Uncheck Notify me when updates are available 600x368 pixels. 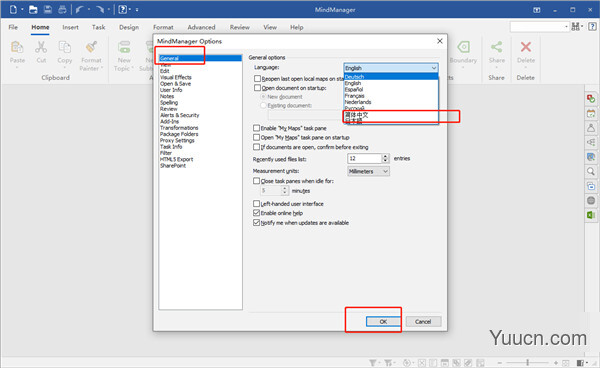pos(256,222)
